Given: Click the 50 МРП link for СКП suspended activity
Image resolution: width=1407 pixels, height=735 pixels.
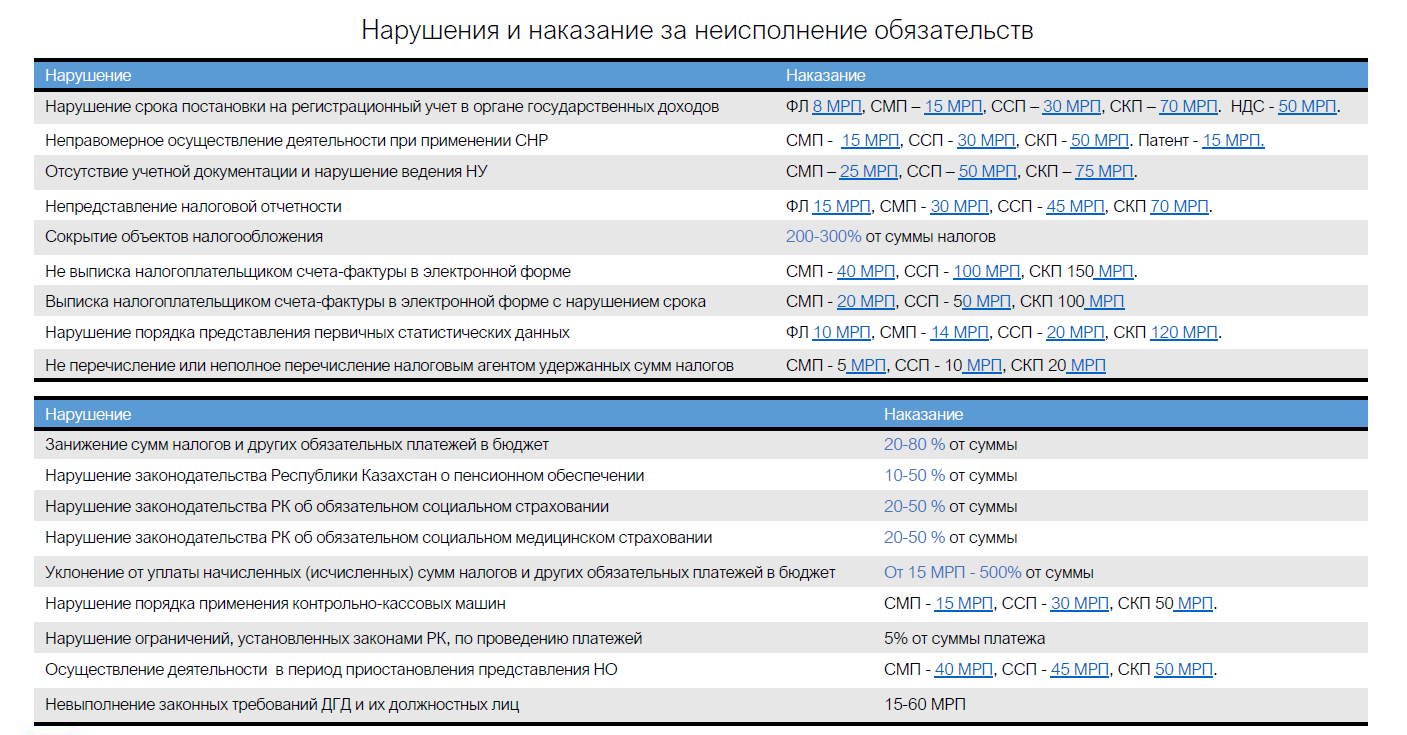Looking at the screenshot, I should coord(1183,670).
